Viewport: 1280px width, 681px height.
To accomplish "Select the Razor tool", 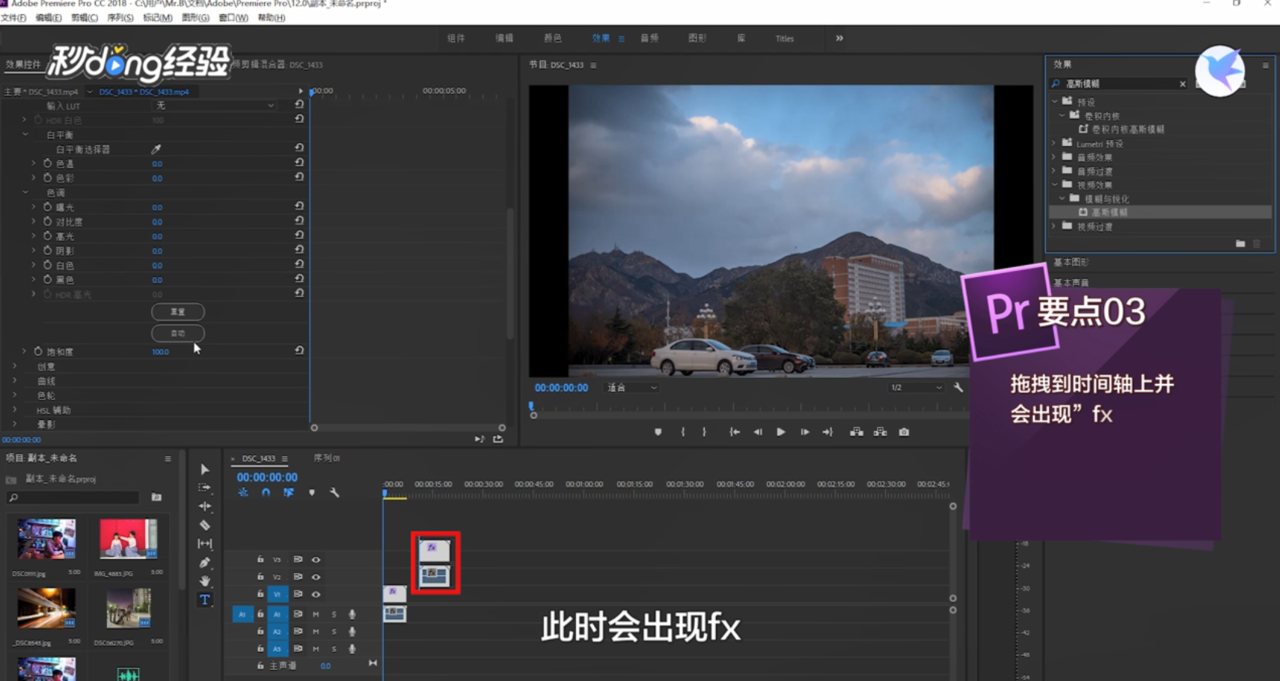I will (205, 525).
